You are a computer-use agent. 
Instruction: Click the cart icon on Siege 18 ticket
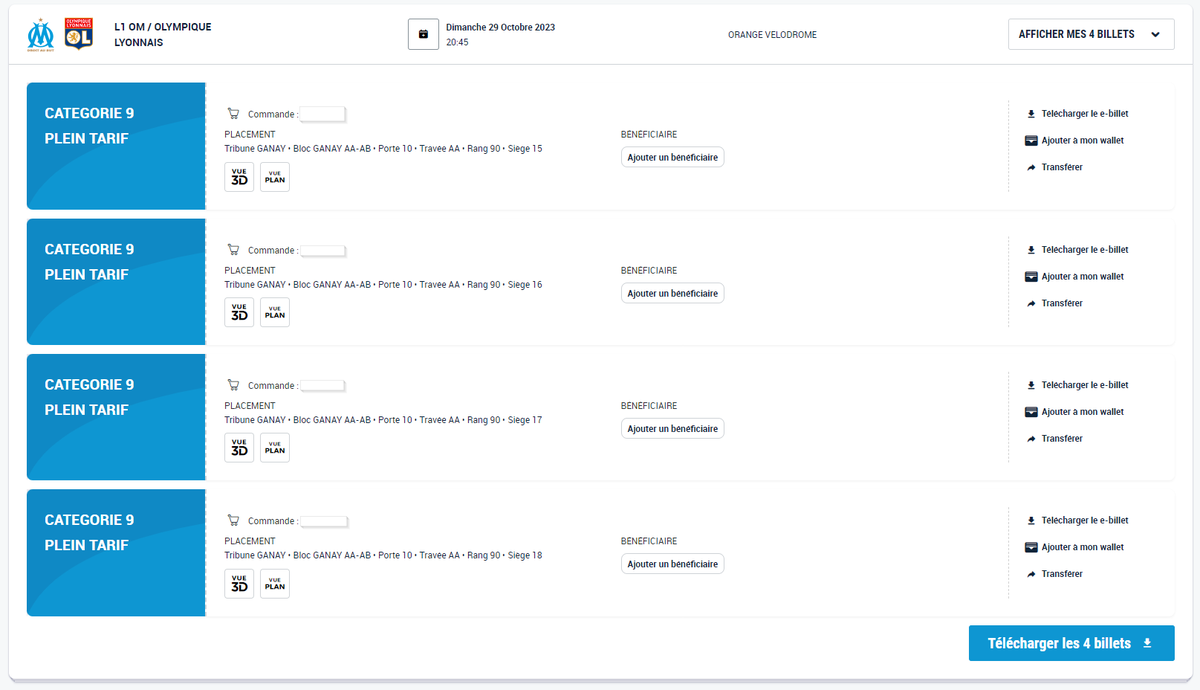[233, 520]
